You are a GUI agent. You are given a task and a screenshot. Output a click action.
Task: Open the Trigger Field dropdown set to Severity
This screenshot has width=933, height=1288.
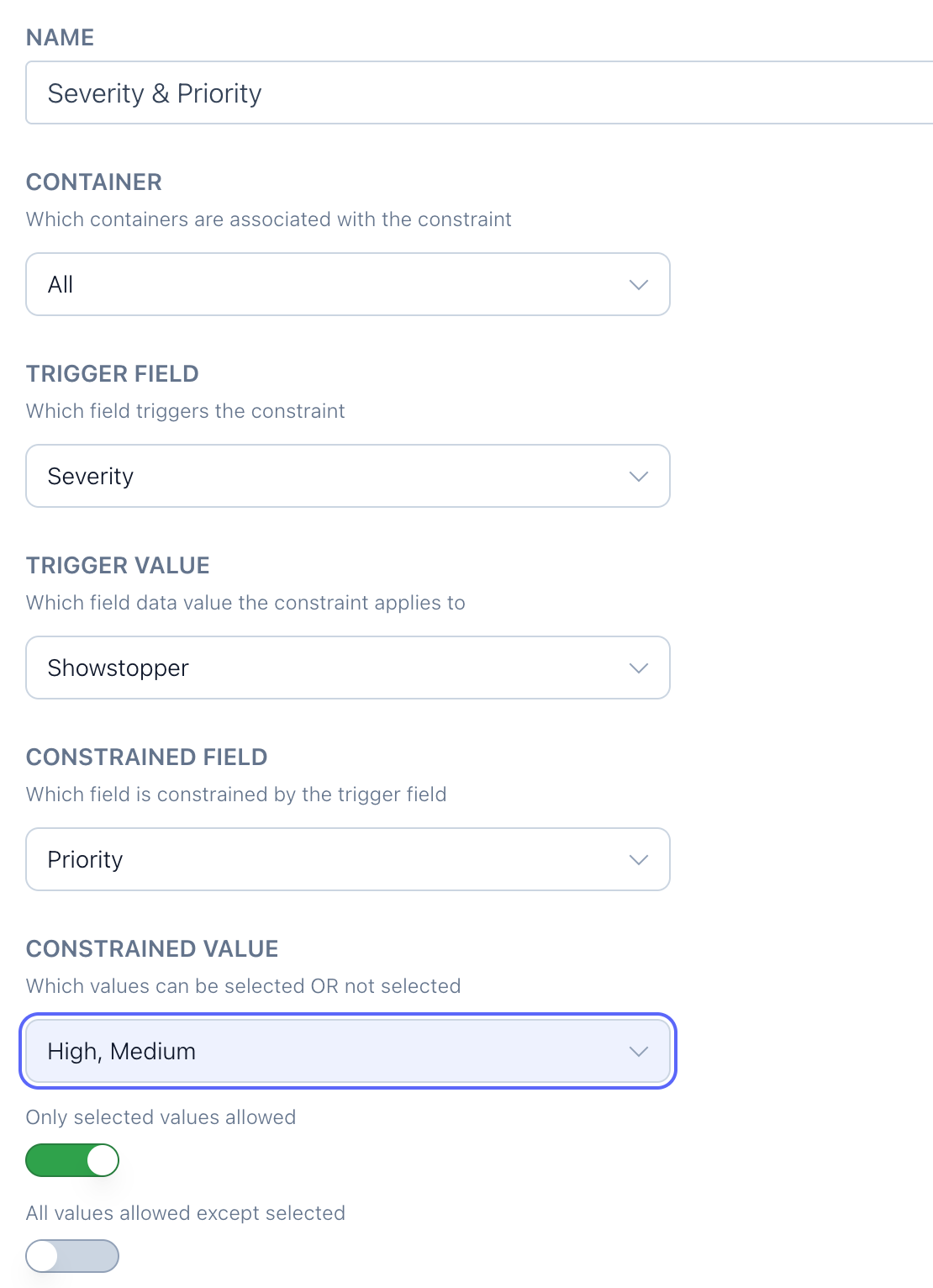pyautogui.click(x=336, y=477)
